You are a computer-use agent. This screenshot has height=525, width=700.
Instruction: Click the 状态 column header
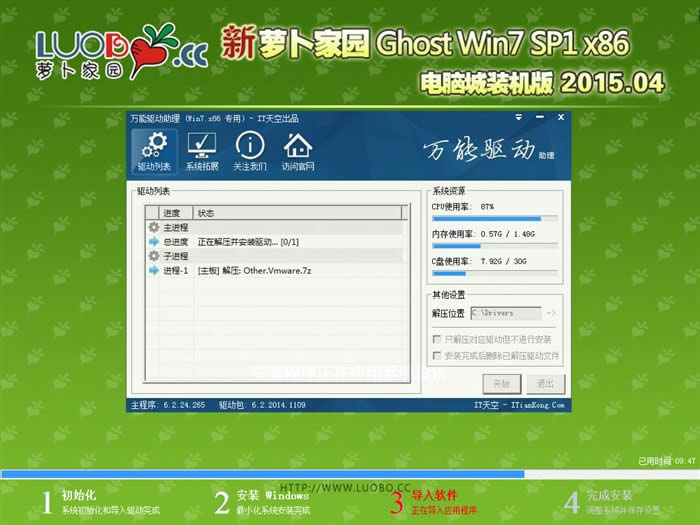tap(297, 213)
